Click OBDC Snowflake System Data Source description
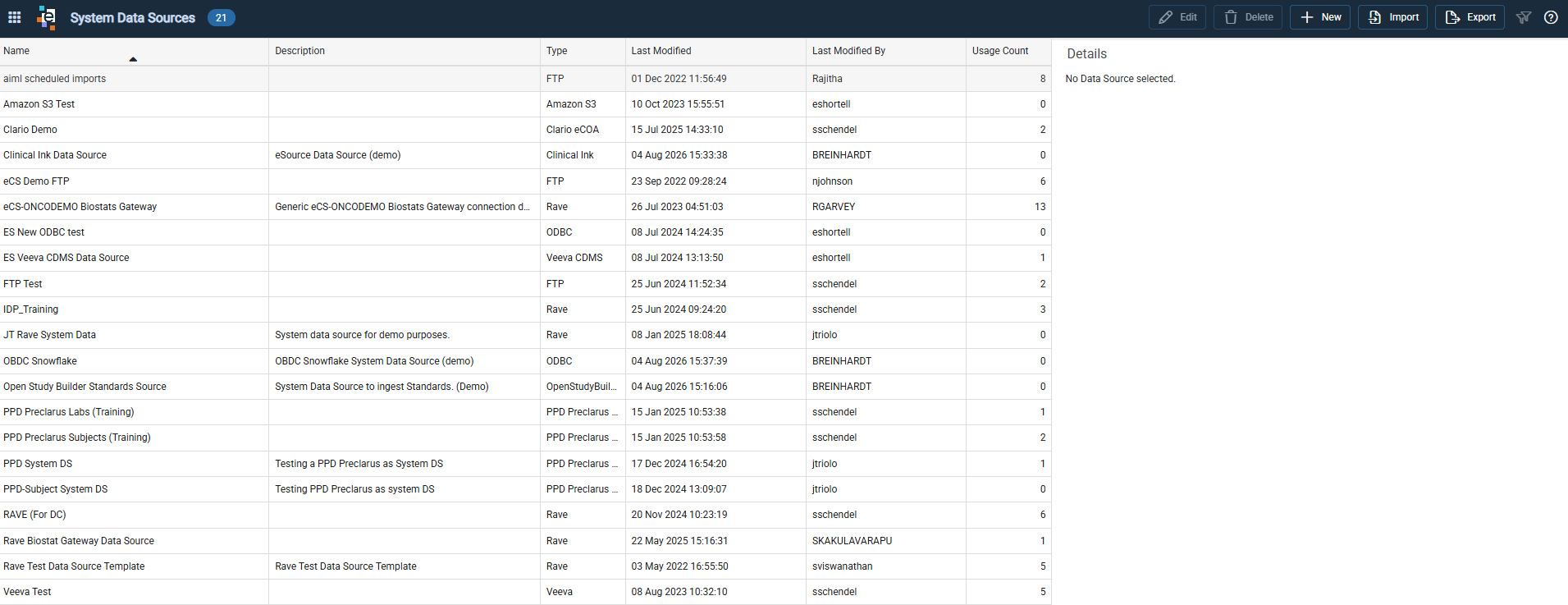Image resolution: width=1568 pixels, height=605 pixels. pos(374,361)
